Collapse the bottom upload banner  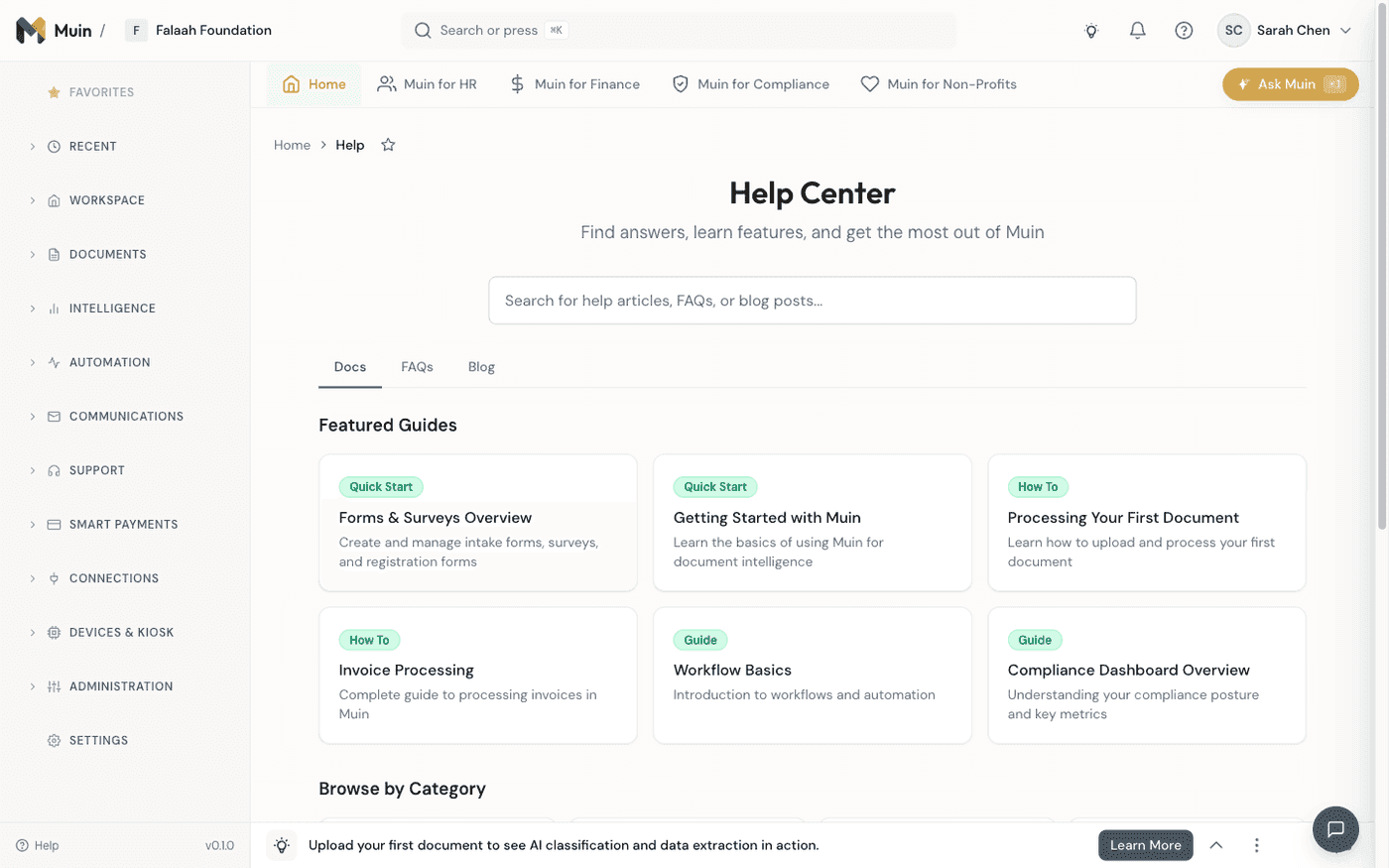coord(1216,845)
